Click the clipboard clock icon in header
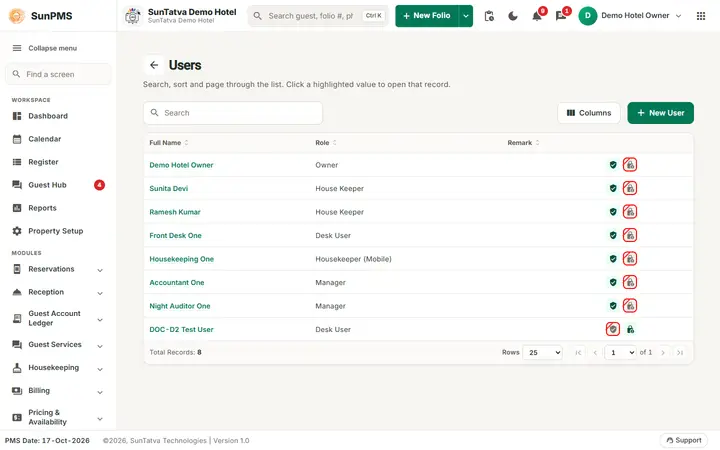The height and width of the screenshot is (450, 720). coord(489,16)
